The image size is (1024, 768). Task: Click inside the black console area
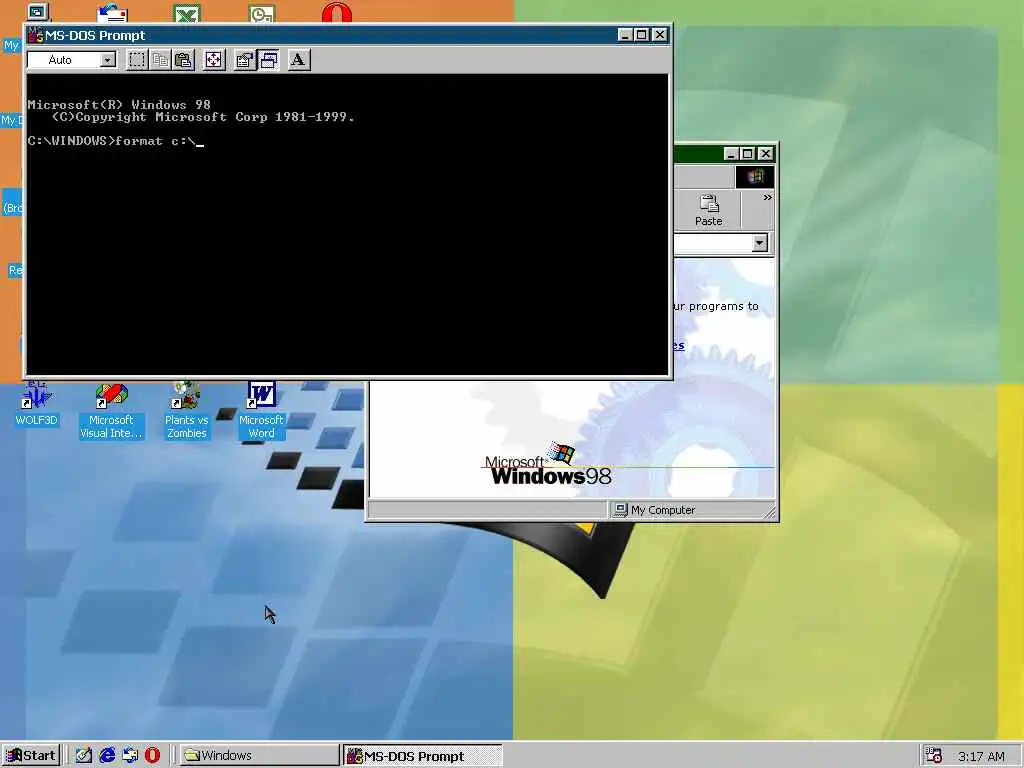click(347, 225)
